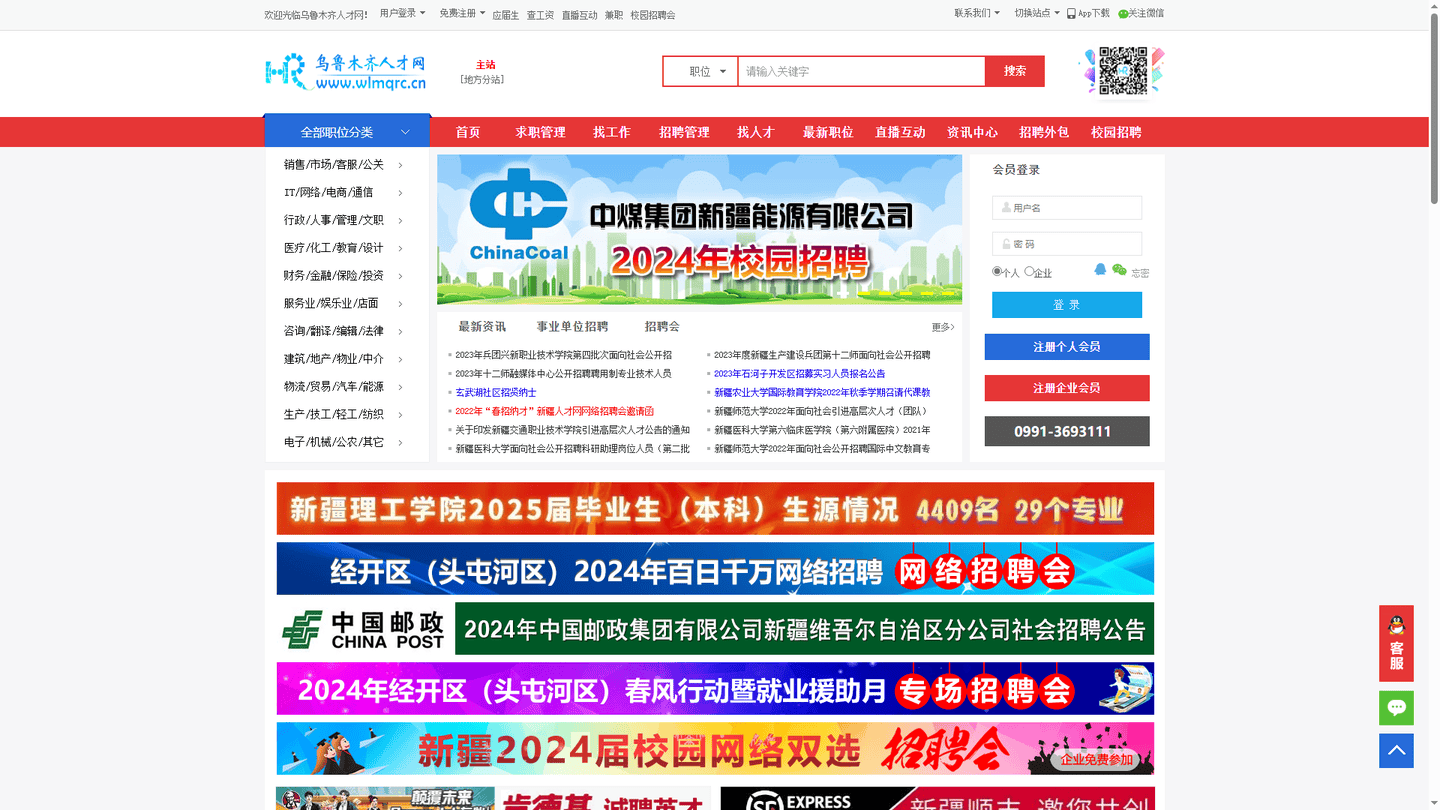Open the 用户登录 dropdown

(402, 14)
